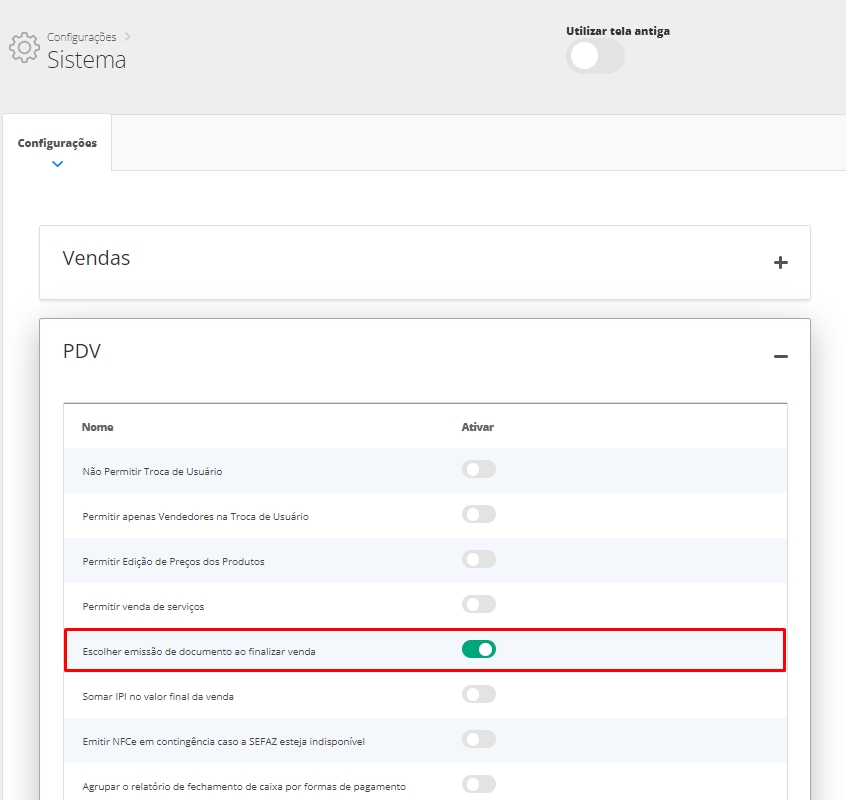Viewport: 846px width, 800px height.
Task: Click the Configurações breadcrumb link
Action: pyautogui.click(x=81, y=37)
